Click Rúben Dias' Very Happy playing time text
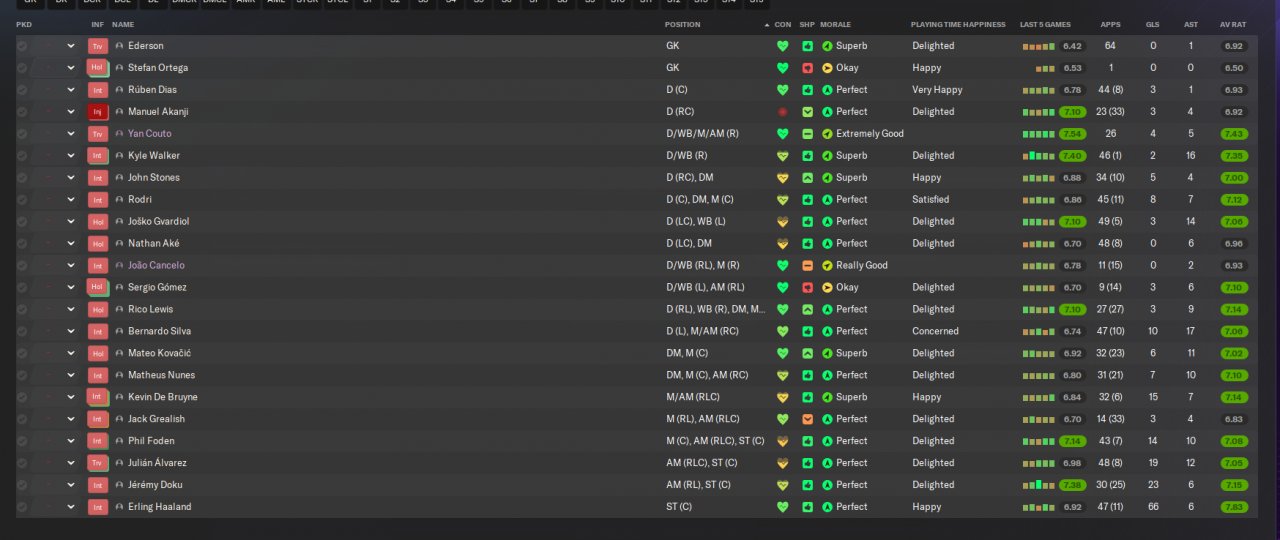The height and width of the screenshot is (540, 1280). (937, 90)
